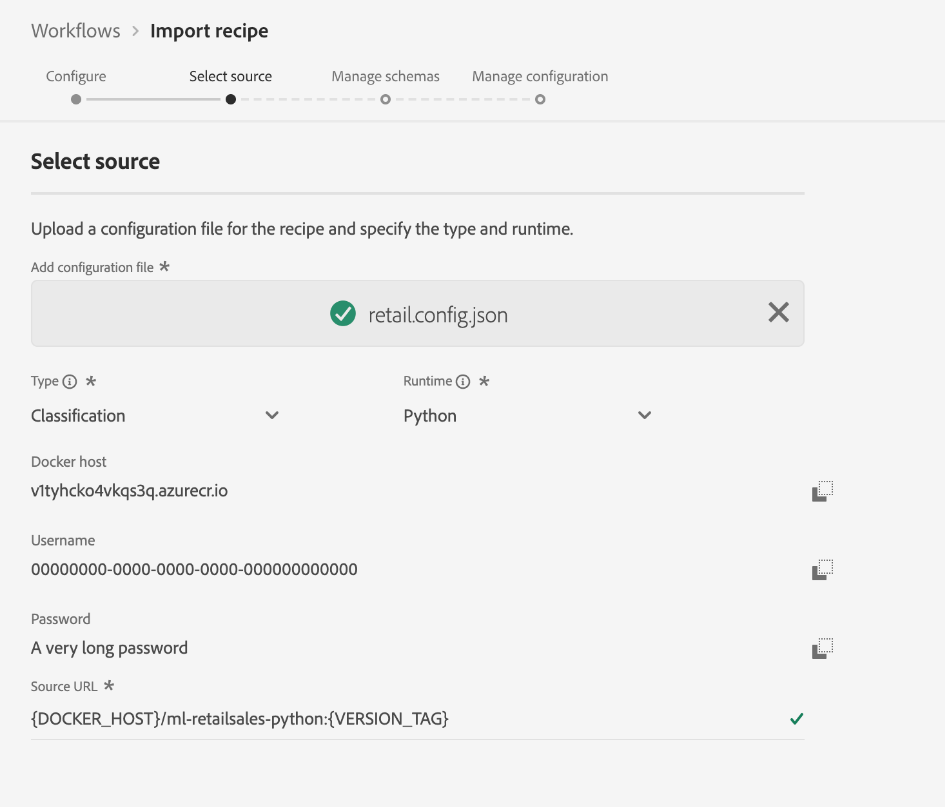Navigate to the Workflows breadcrumb

coord(76,31)
